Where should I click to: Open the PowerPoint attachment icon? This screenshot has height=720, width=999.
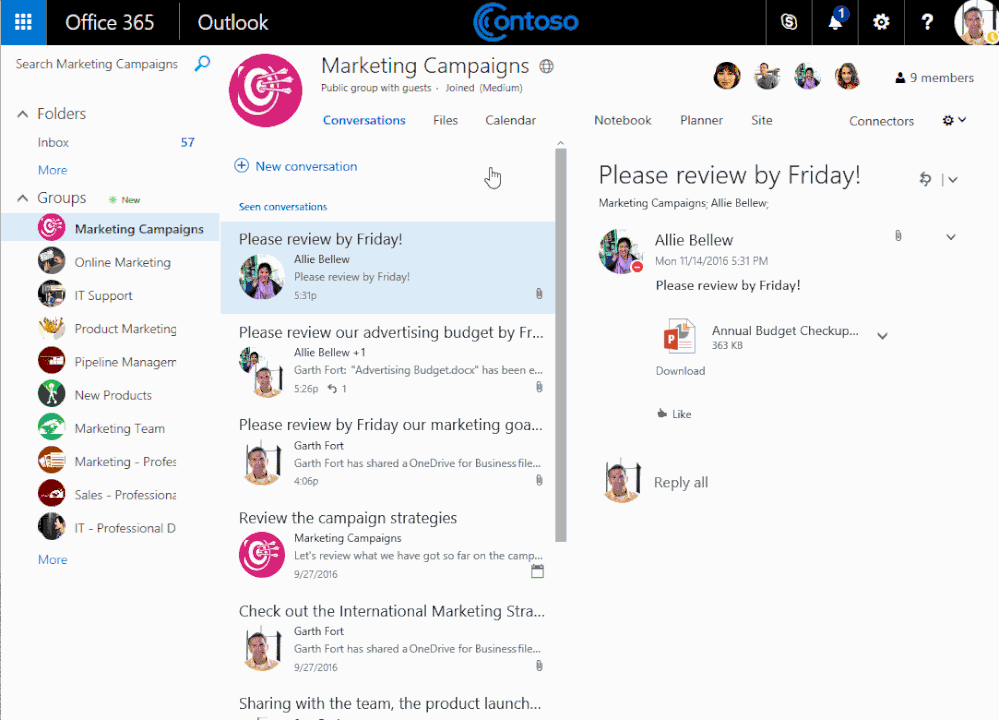pyautogui.click(x=679, y=336)
